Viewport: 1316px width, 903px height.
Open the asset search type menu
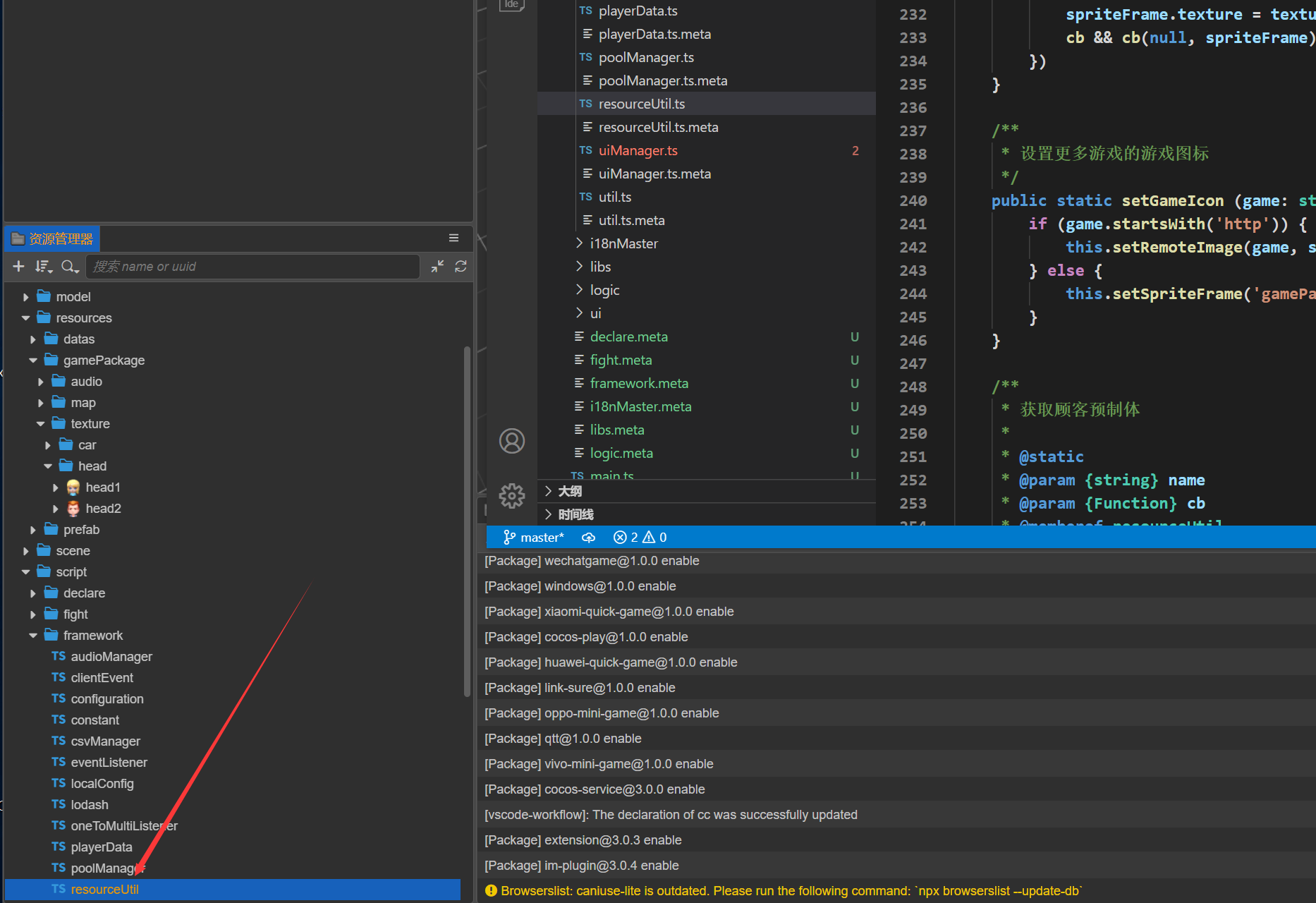70,266
